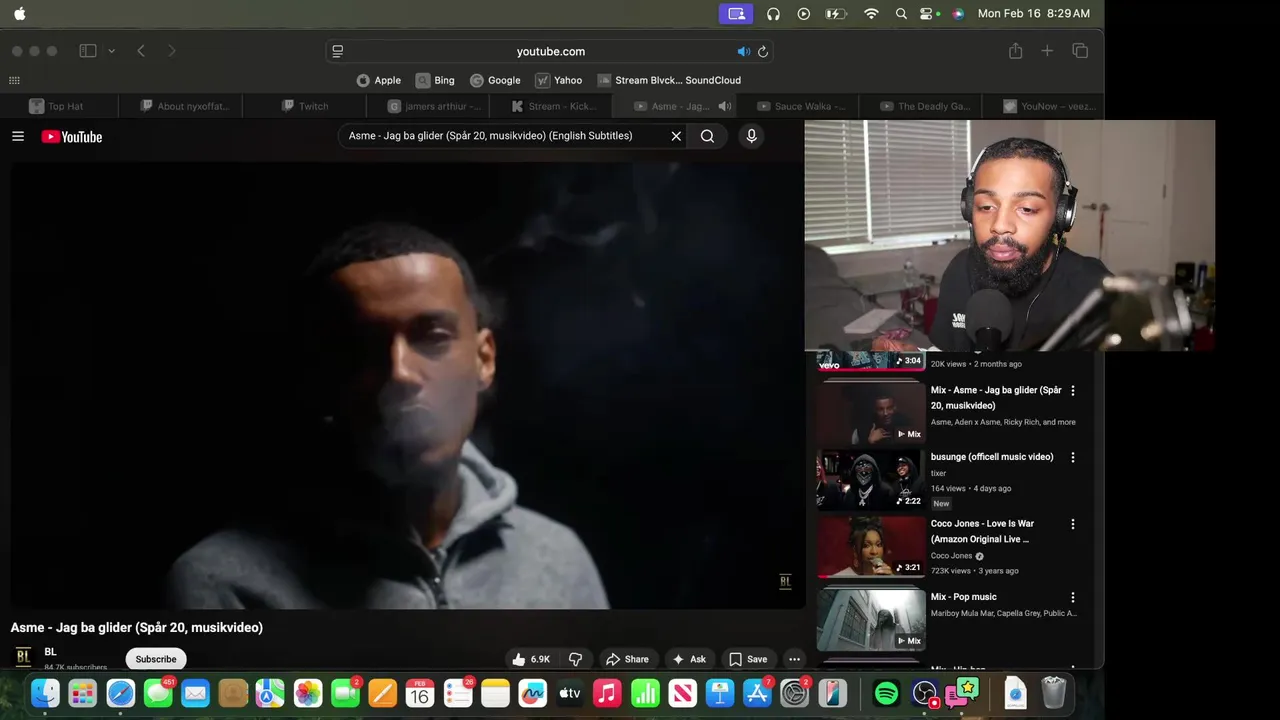Click the YouTube search magnifier button
Image resolution: width=1280 pixels, height=720 pixels.
click(x=707, y=136)
